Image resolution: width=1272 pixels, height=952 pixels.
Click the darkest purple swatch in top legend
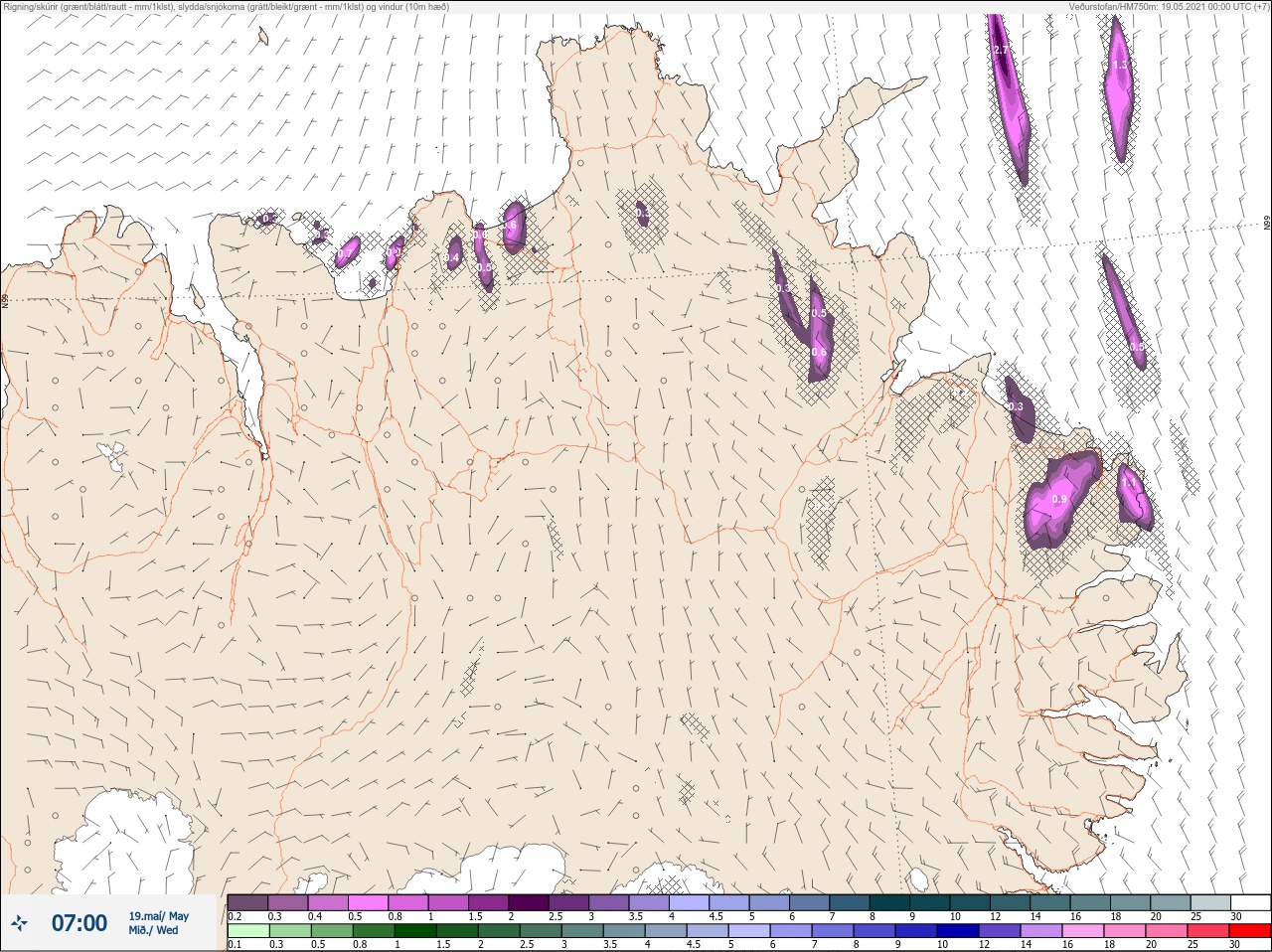tap(529, 902)
